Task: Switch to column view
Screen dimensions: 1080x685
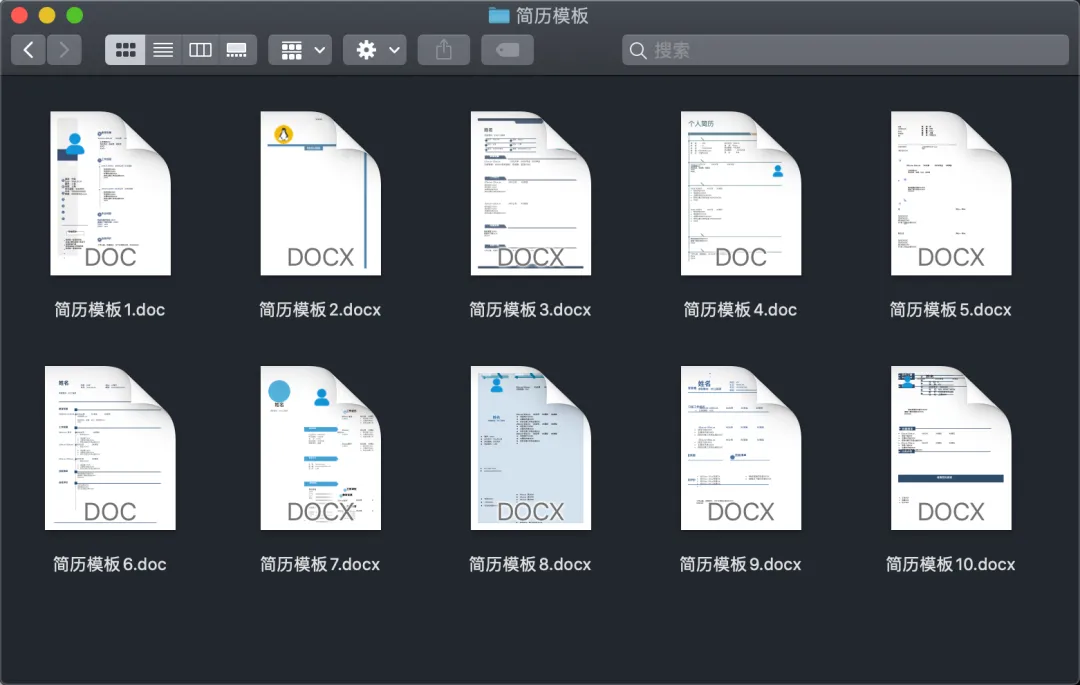Action: point(200,50)
